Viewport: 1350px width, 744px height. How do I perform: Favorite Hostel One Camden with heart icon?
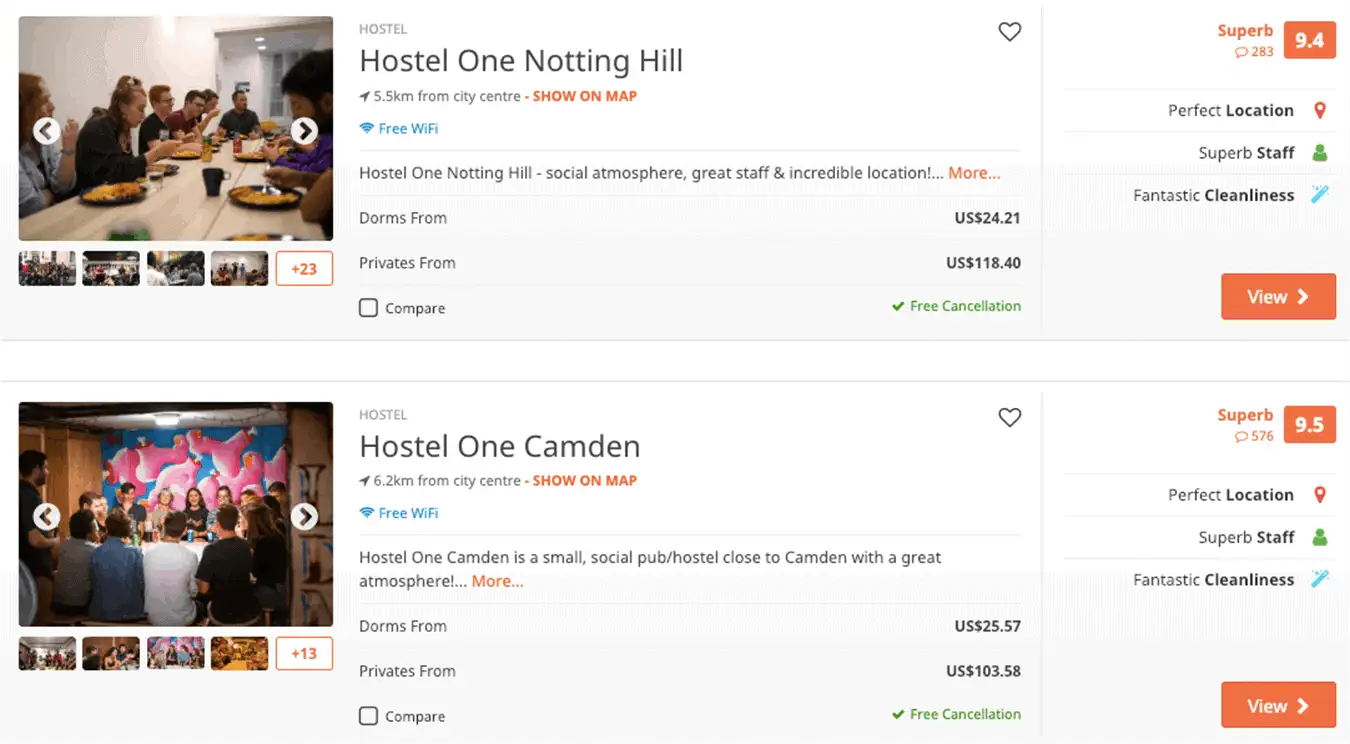tap(1010, 417)
